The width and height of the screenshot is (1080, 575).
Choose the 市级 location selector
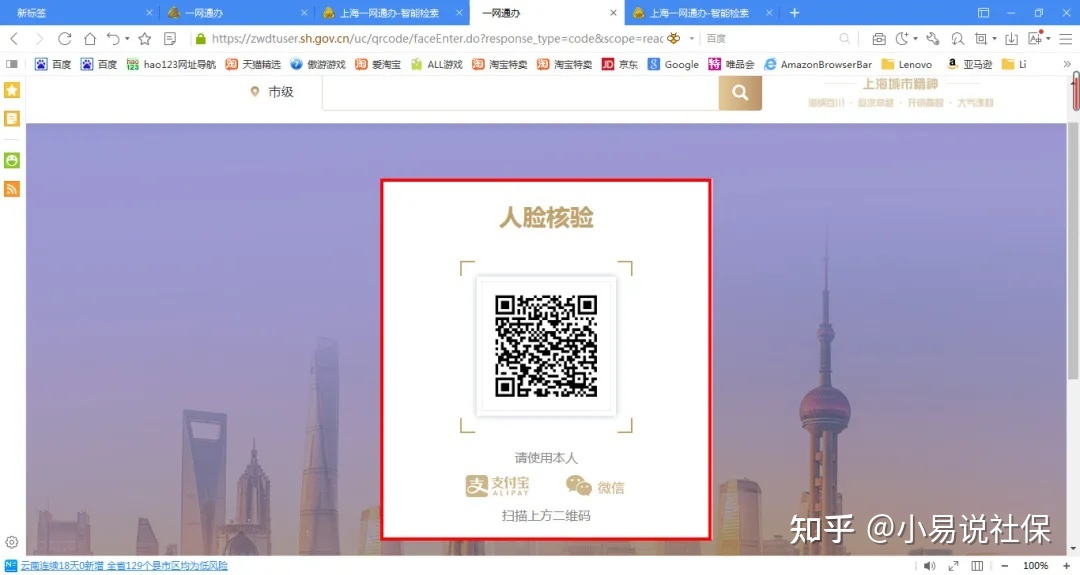tap(272, 92)
